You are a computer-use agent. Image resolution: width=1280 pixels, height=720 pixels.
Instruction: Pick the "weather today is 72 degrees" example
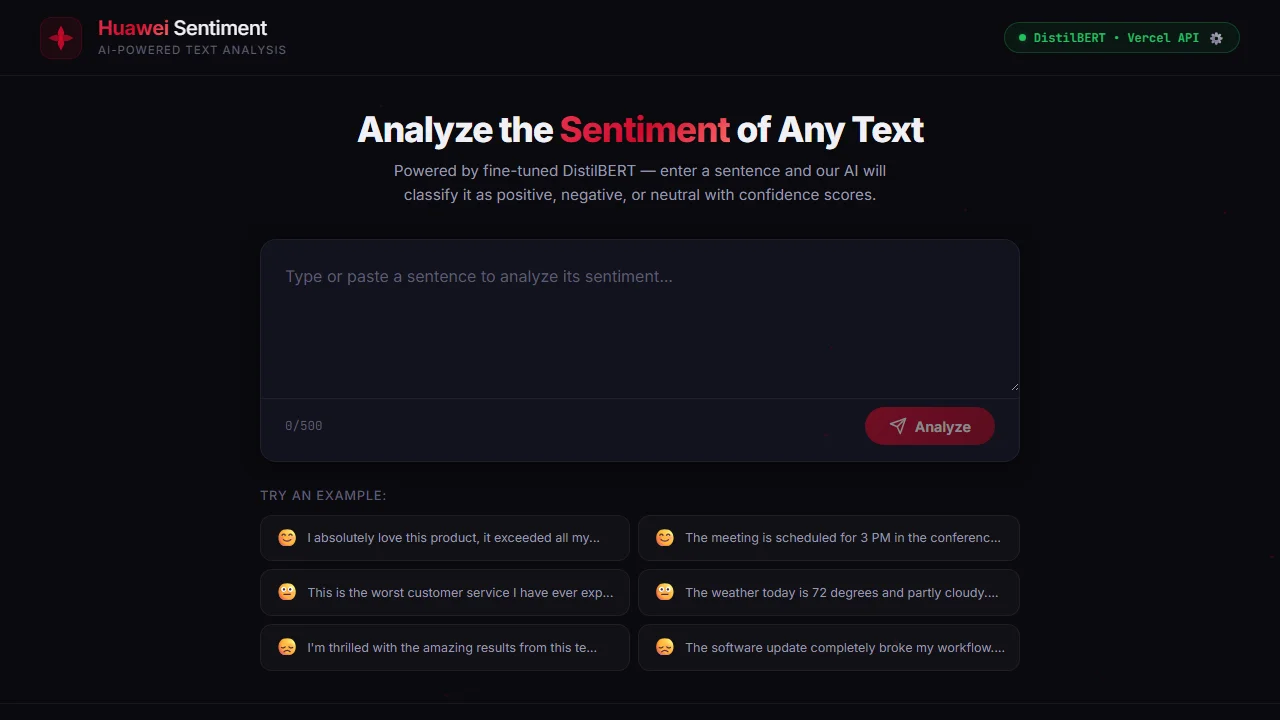(x=829, y=593)
